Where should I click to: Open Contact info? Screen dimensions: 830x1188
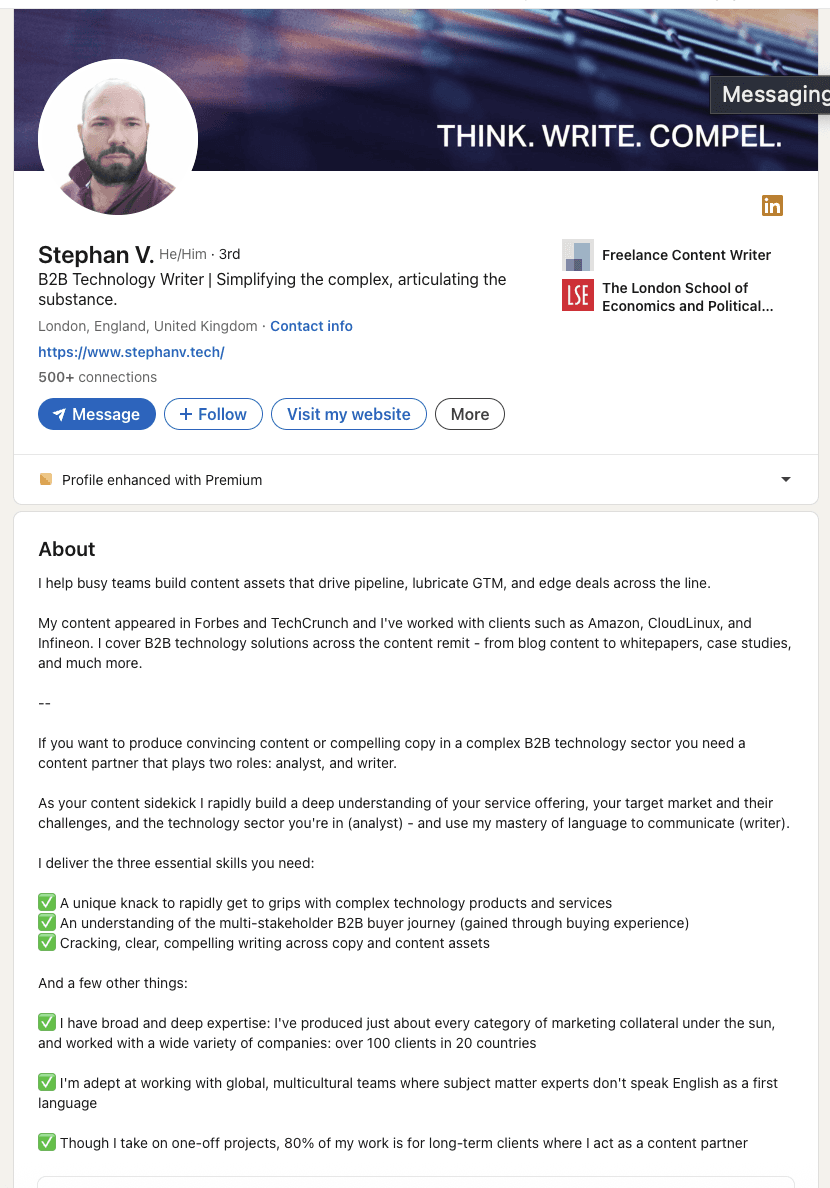311,326
